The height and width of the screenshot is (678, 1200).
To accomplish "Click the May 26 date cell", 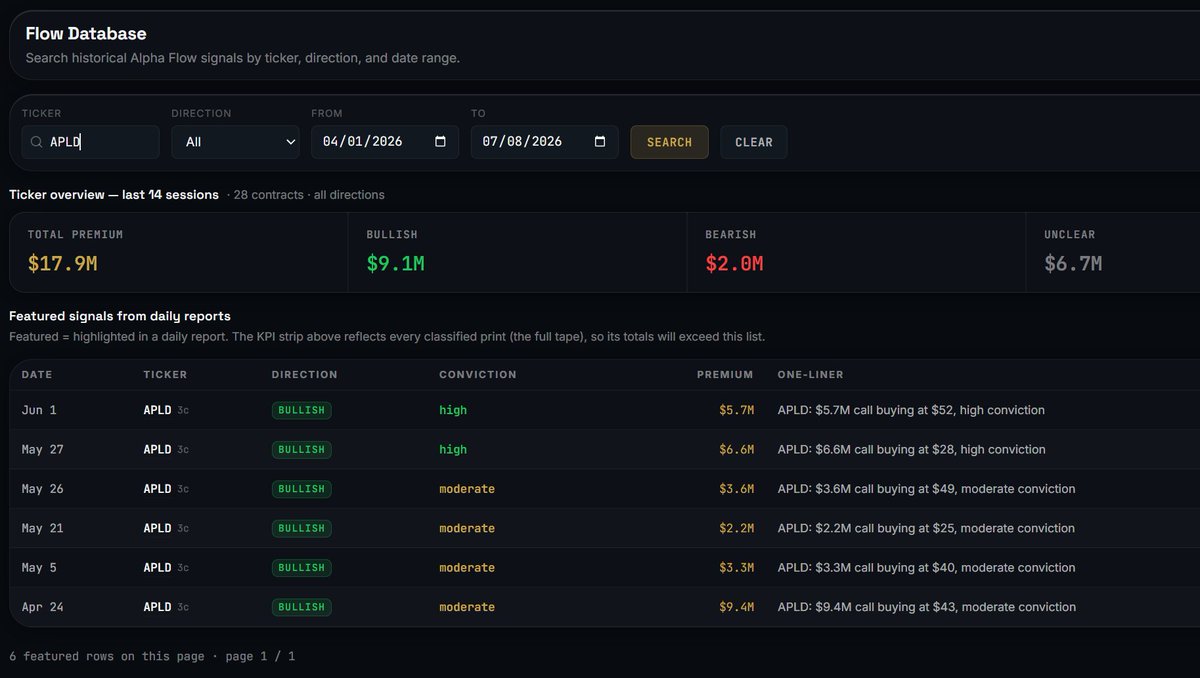I will (x=43, y=489).
